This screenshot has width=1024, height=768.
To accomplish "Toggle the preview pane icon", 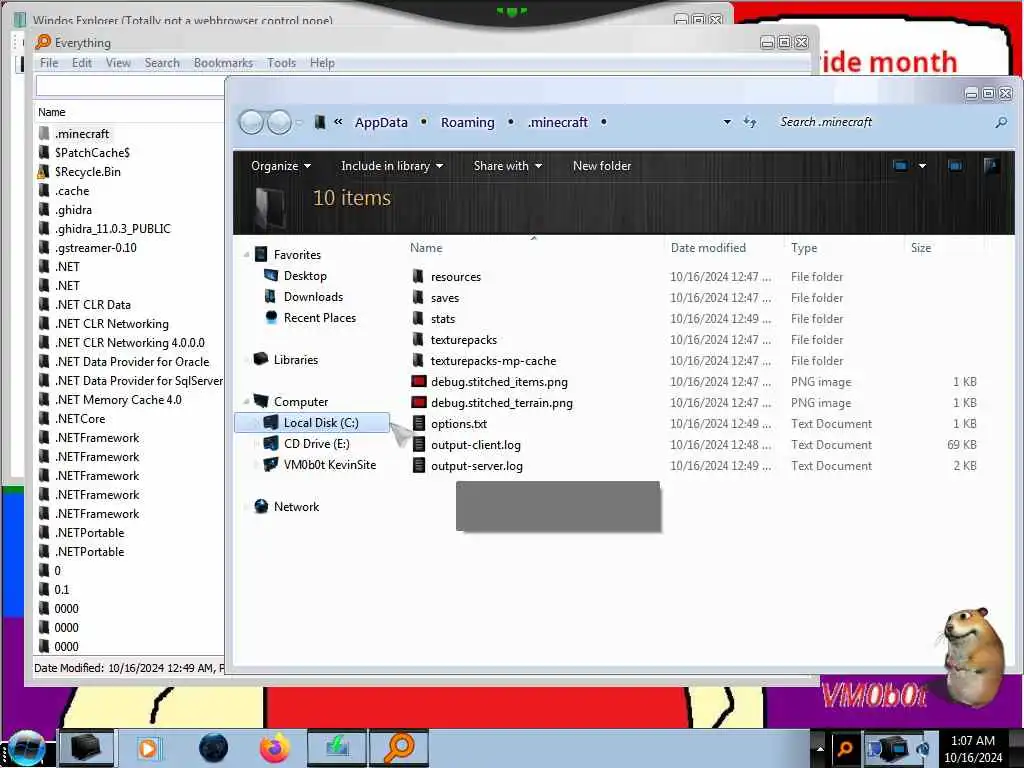I will coord(955,166).
